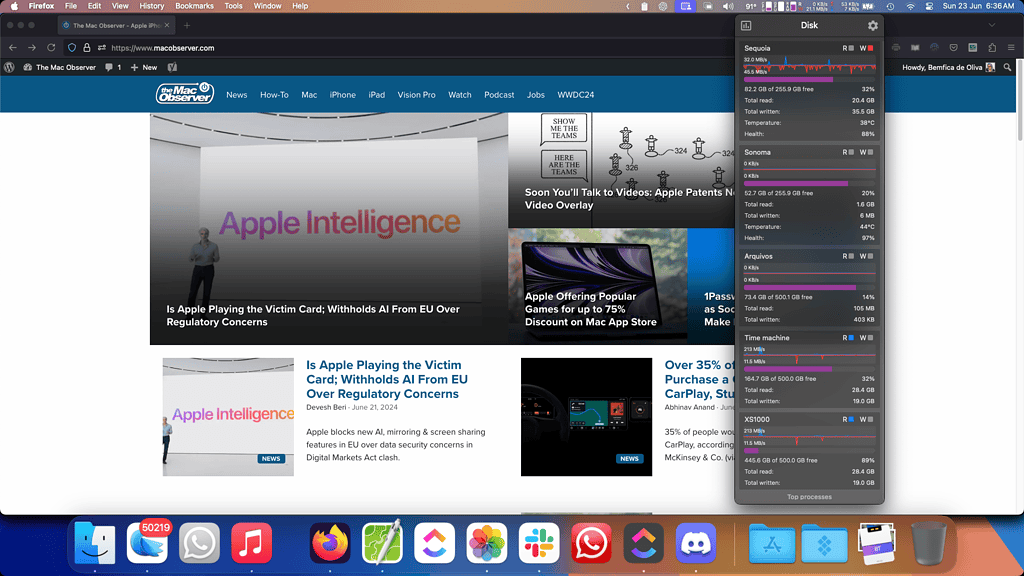Image resolution: width=1024 pixels, height=576 pixels.
Task: Click the chart icon in Disk panel header
Action: point(746,26)
